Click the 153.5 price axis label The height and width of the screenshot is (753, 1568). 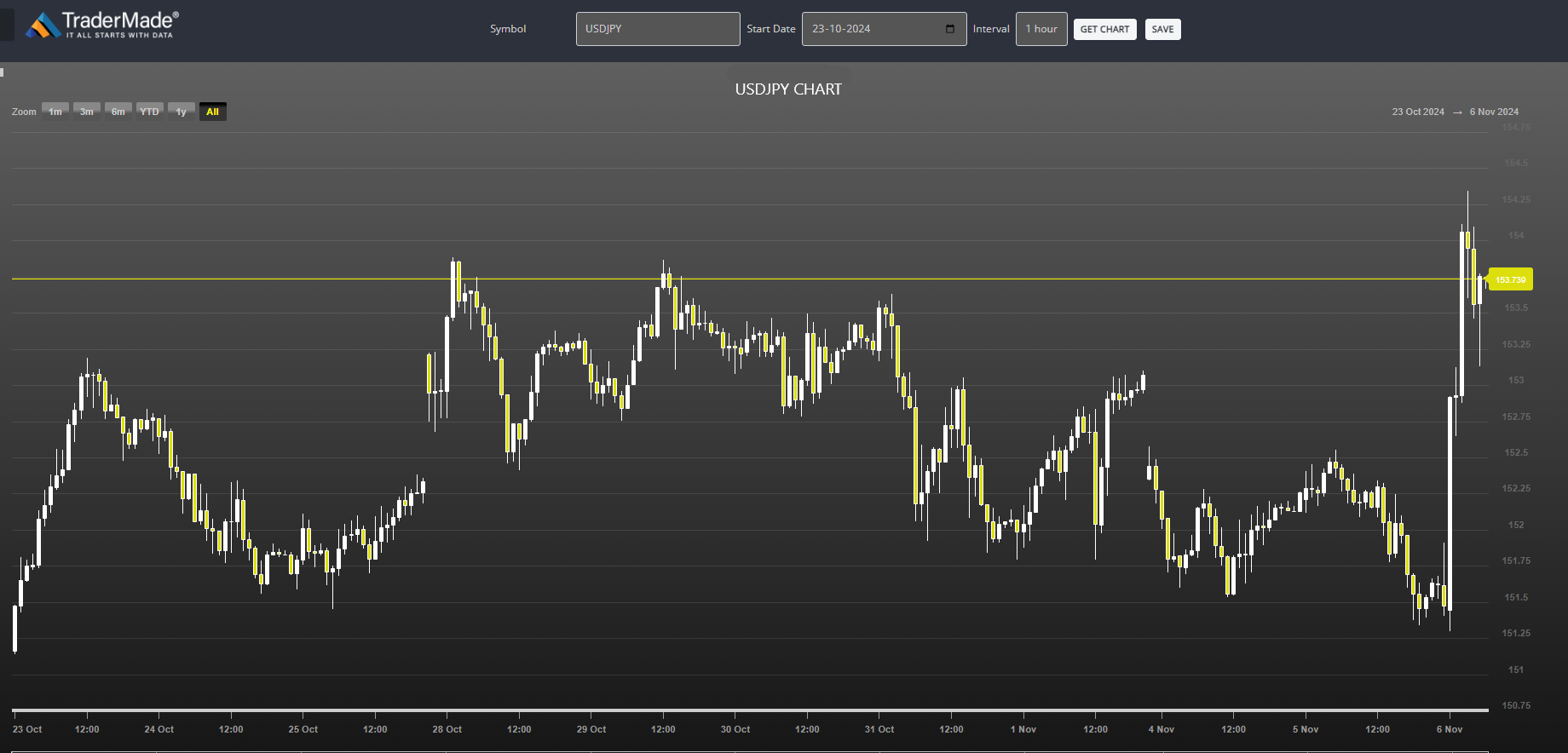tap(1516, 308)
